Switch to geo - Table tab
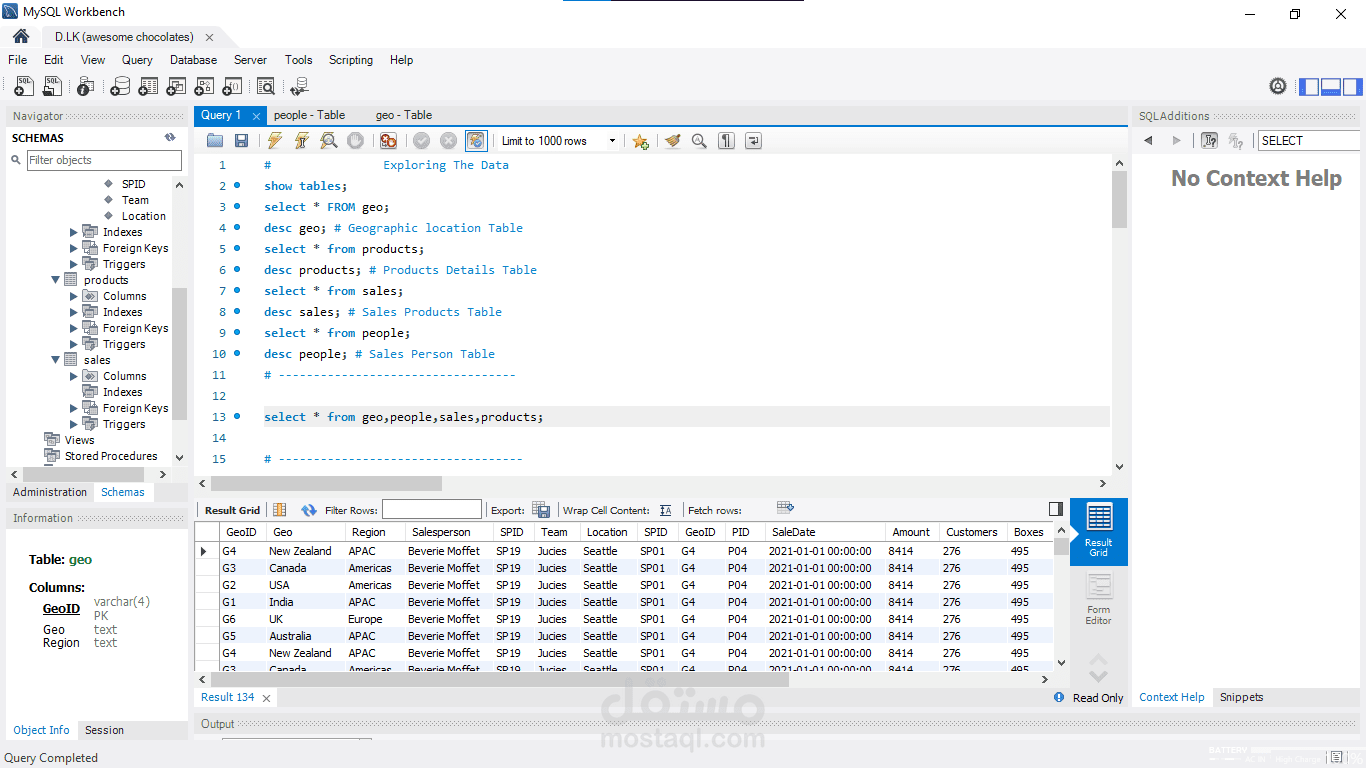This screenshot has height=768, width=1366. [404, 115]
